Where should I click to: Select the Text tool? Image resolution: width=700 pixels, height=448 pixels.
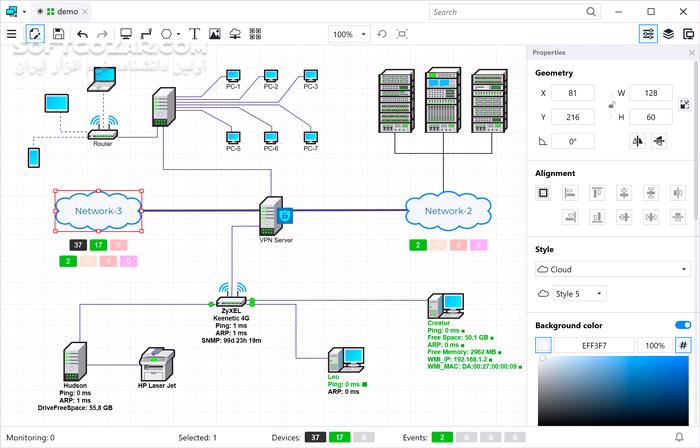click(194, 34)
